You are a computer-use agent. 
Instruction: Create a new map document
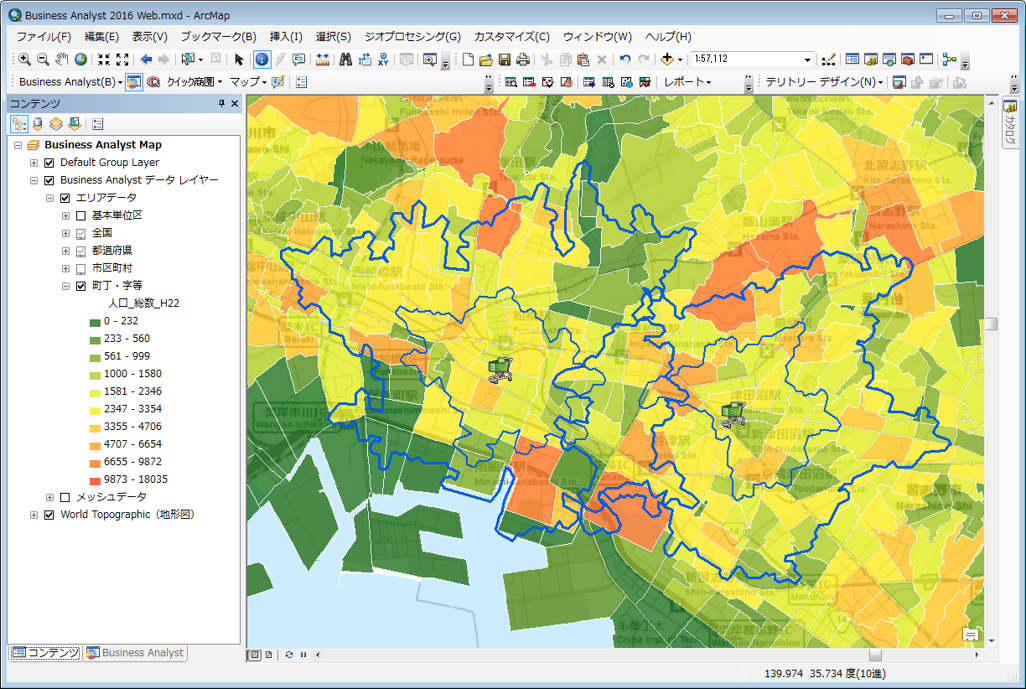click(467, 60)
